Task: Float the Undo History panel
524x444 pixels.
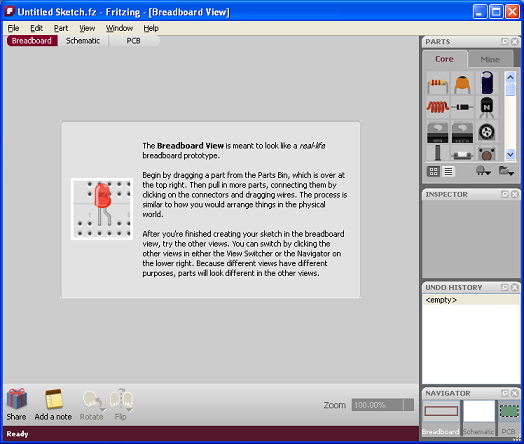Action: [x=505, y=287]
